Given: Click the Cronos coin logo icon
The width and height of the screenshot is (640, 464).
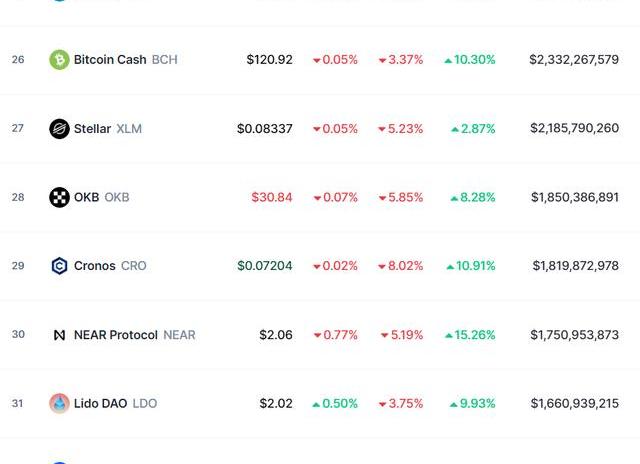Looking at the screenshot, I should pyautogui.click(x=59, y=266).
